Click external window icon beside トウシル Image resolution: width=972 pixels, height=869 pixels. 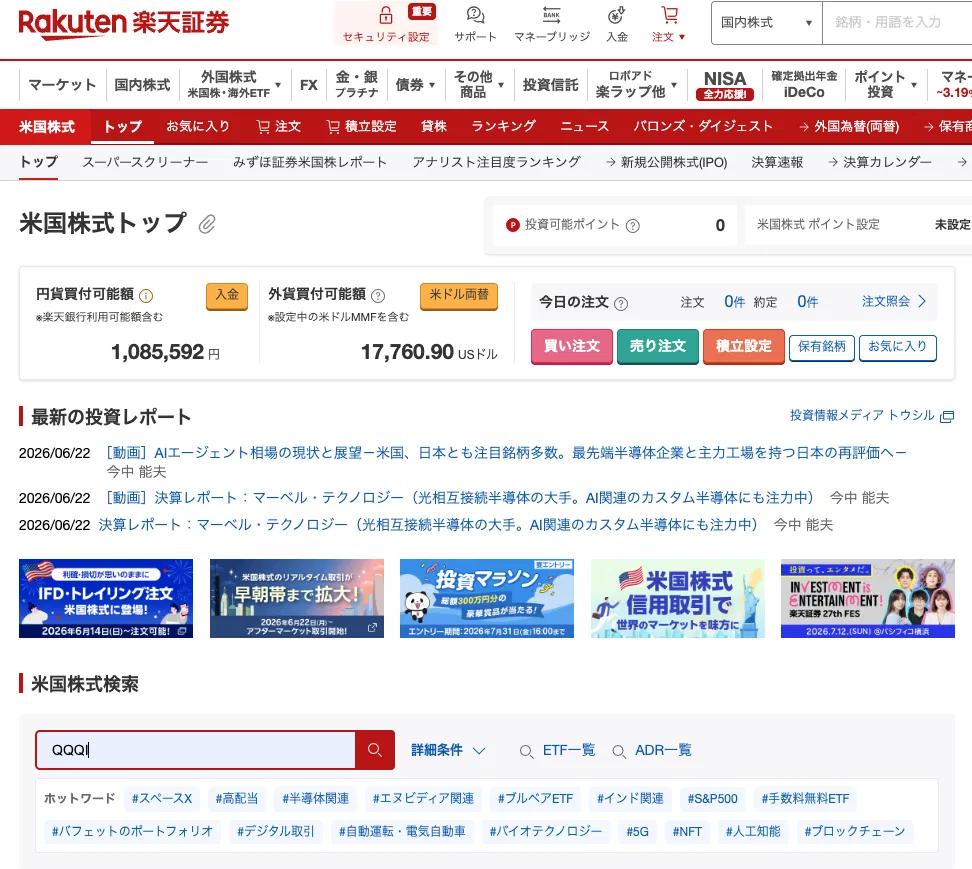[x=947, y=417]
